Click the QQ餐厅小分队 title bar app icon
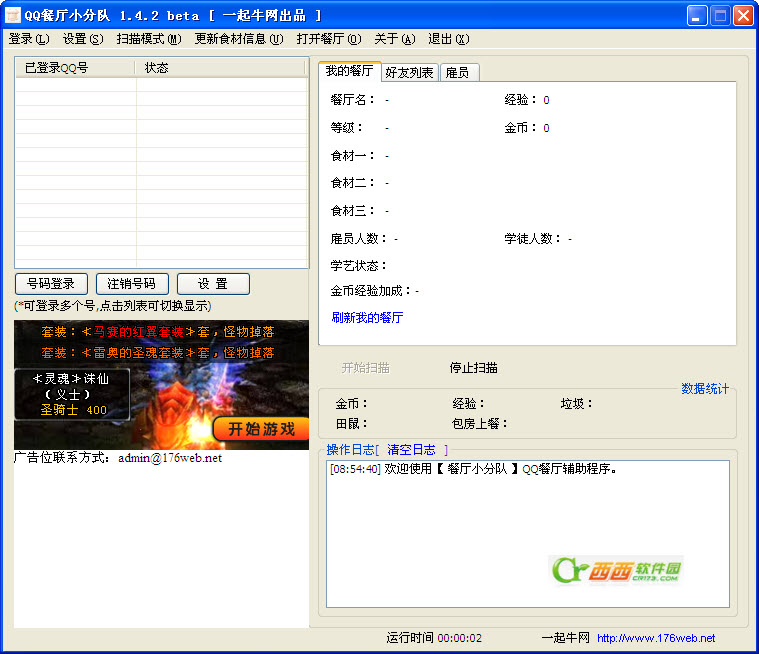Viewport: 759px width, 654px height. (13, 15)
